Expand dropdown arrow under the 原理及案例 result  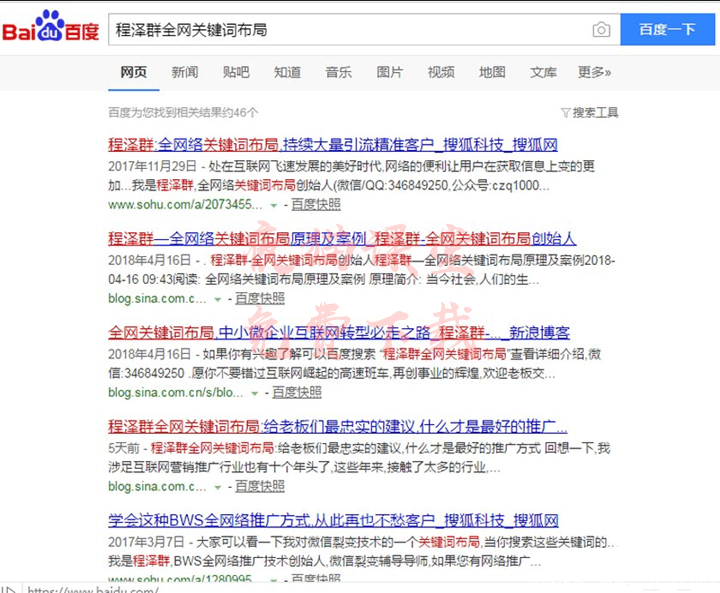[218, 300]
